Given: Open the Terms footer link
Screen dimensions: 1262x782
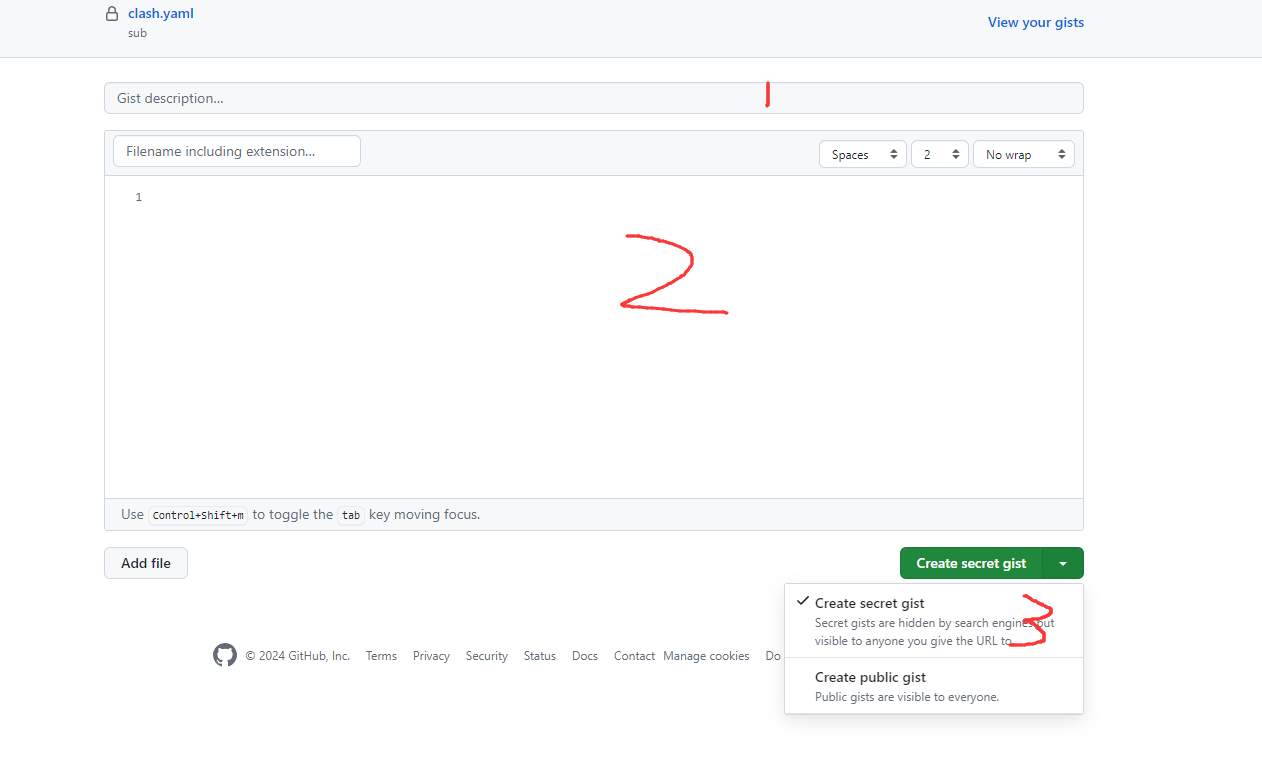Looking at the screenshot, I should pos(381,656).
